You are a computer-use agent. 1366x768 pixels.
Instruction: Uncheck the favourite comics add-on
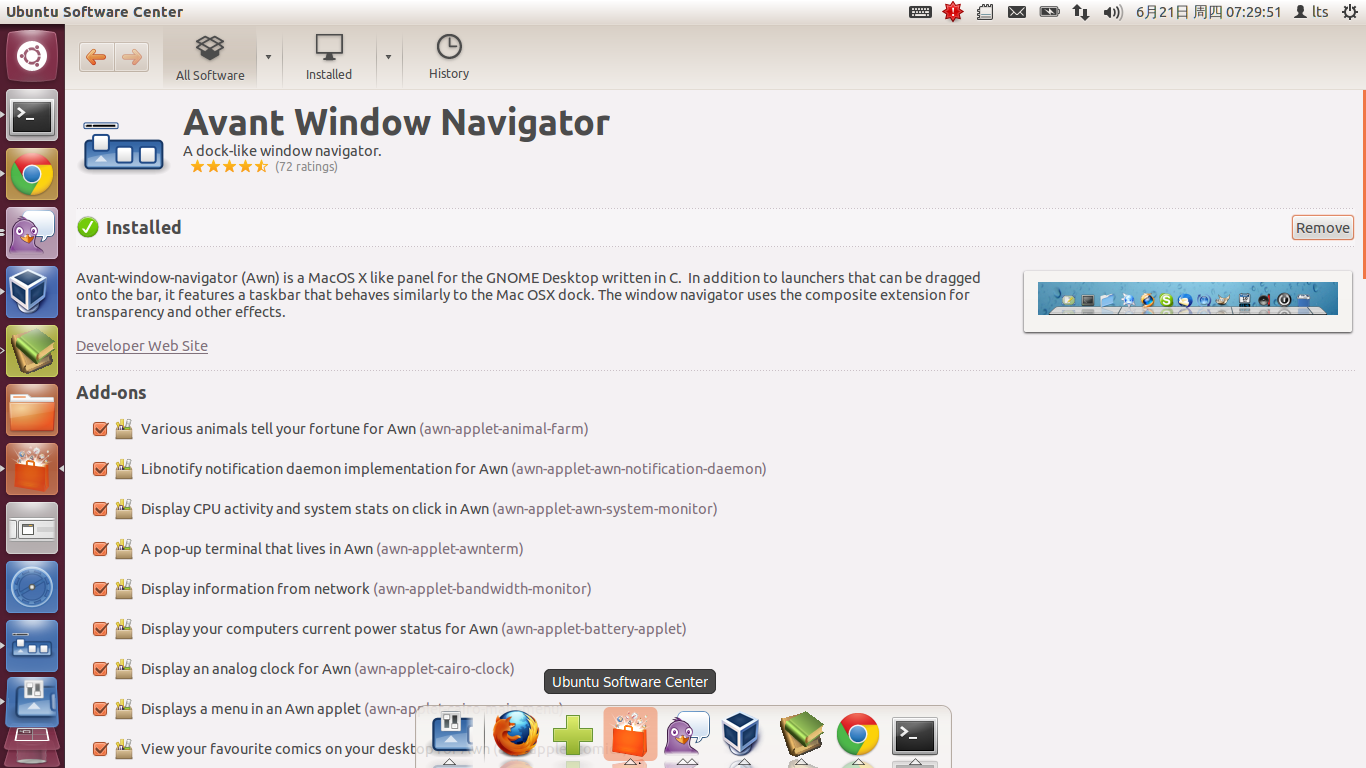(100, 749)
